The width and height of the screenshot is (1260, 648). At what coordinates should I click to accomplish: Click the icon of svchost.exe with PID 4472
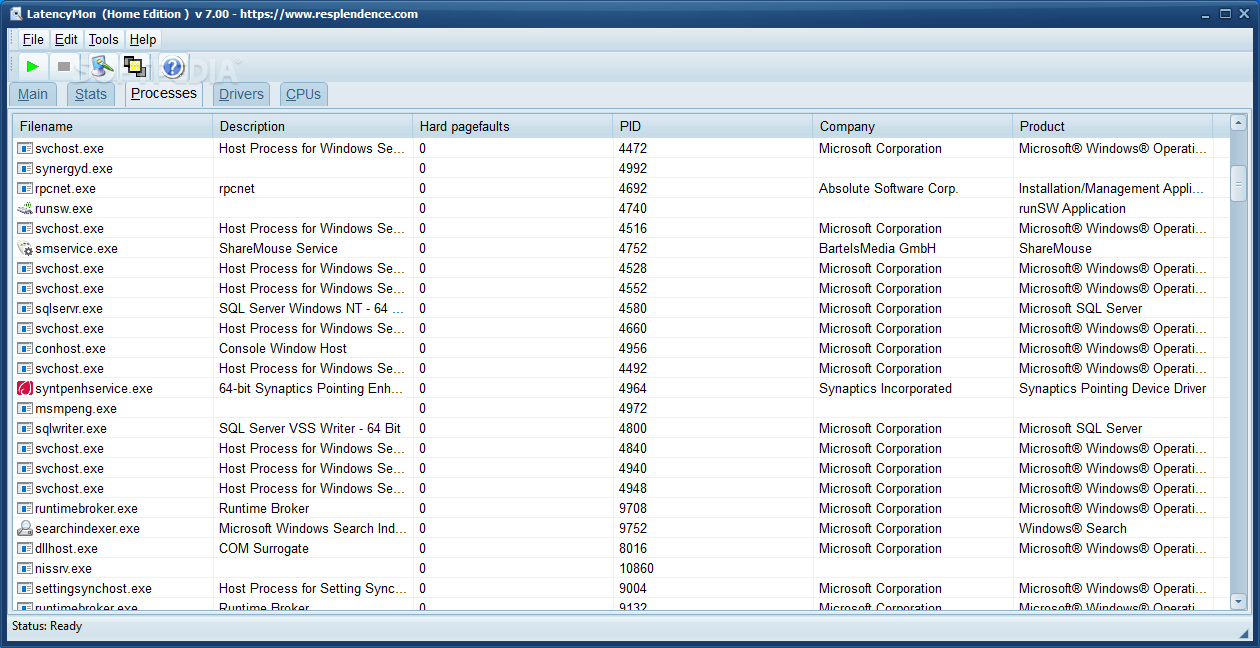(x=25, y=148)
